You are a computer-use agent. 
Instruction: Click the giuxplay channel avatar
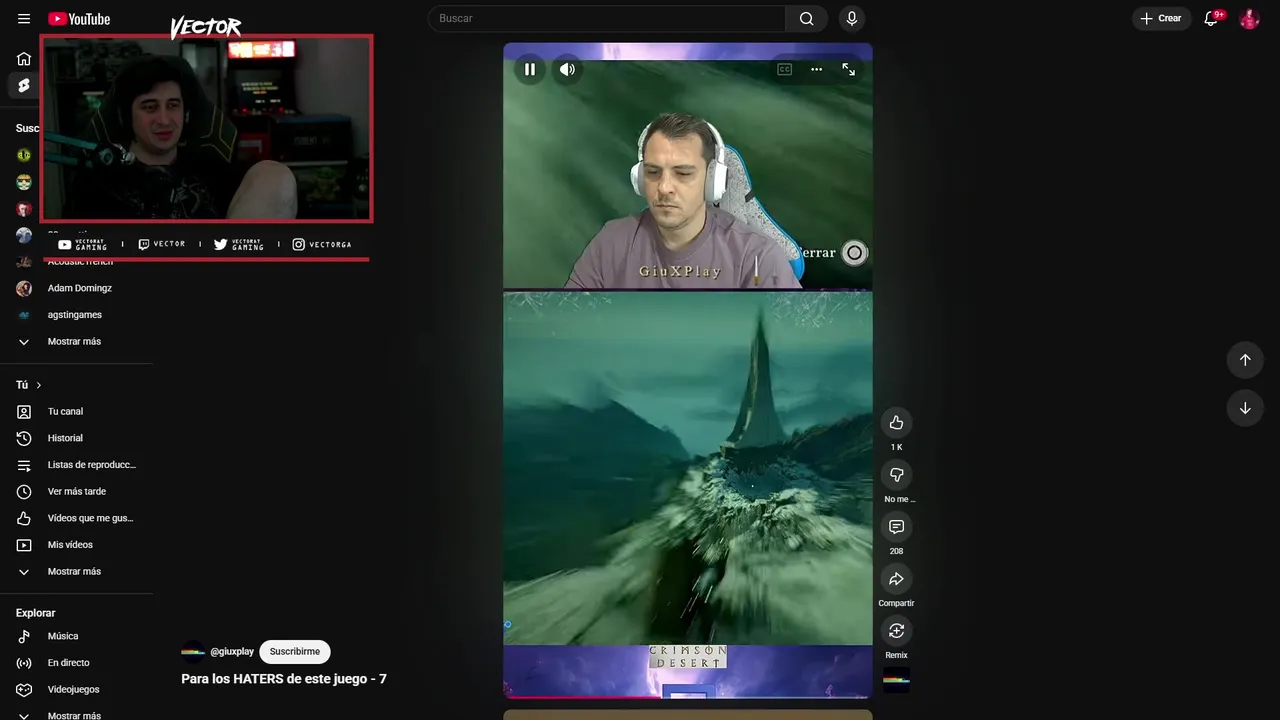tap(193, 652)
